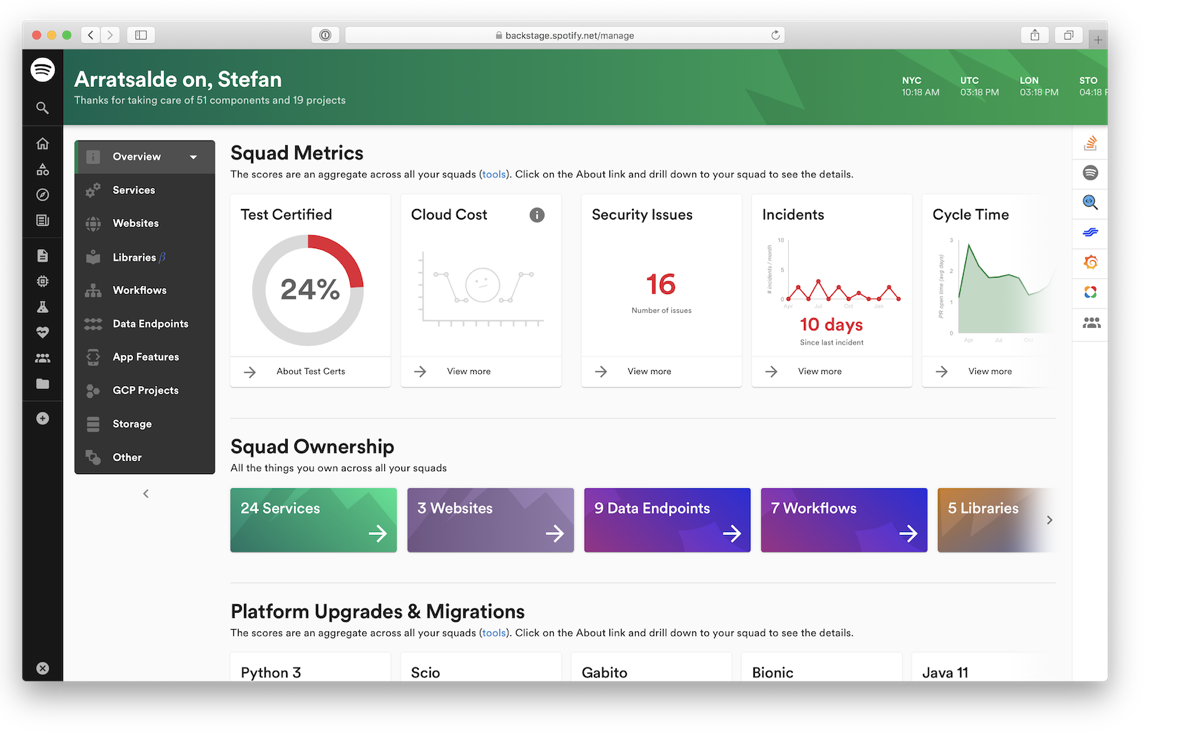
Task: Click the Spotify logo in the left sidebar
Action: (x=42, y=70)
